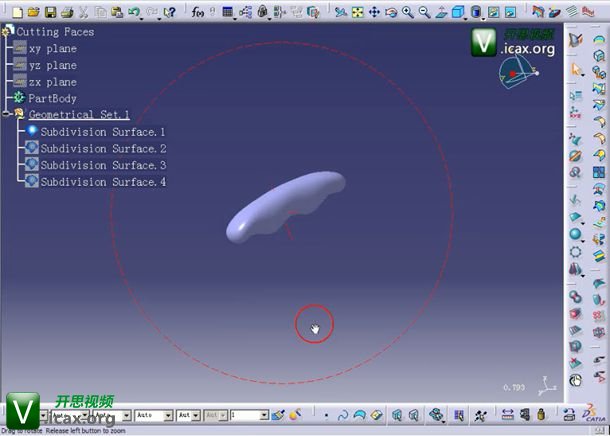Image resolution: width=610 pixels, height=436 pixels.
Task: Collapse the Geometrical Set.1 tree node
Action: pyautogui.click(x=7, y=115)
